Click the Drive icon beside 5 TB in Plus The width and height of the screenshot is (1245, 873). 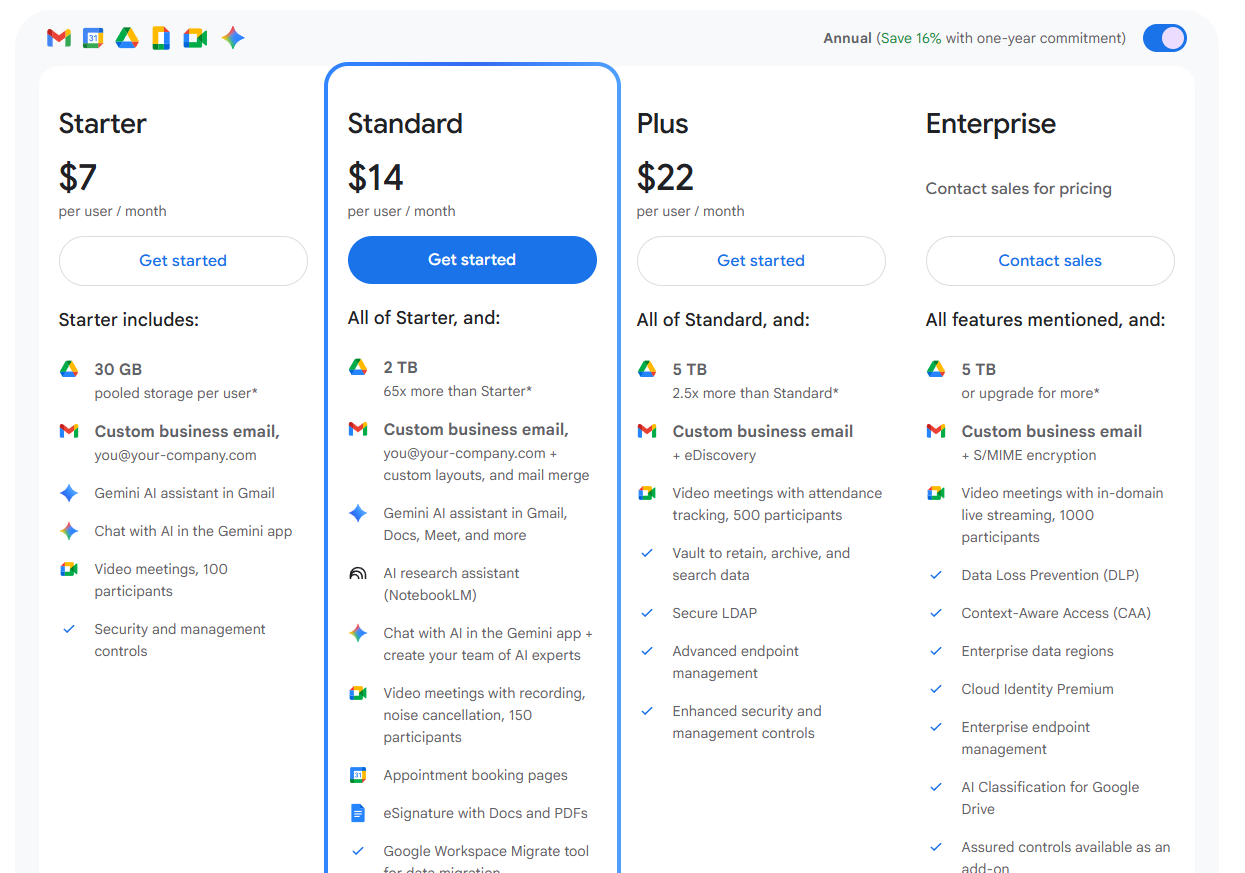coord(647,369)
